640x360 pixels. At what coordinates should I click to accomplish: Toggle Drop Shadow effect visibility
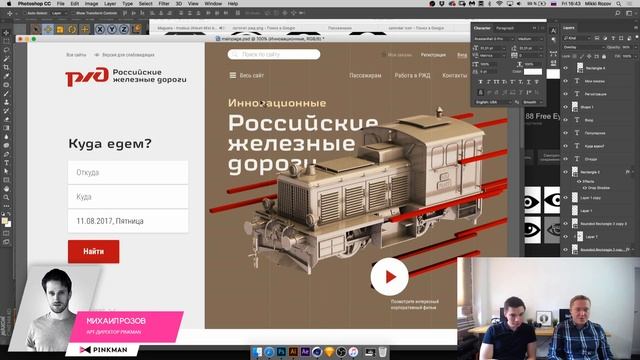(x=584, y=188)
